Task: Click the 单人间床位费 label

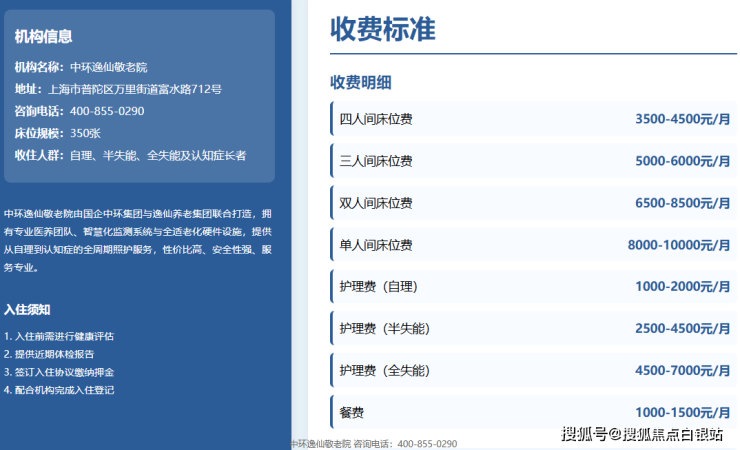Action: (376, 245)
